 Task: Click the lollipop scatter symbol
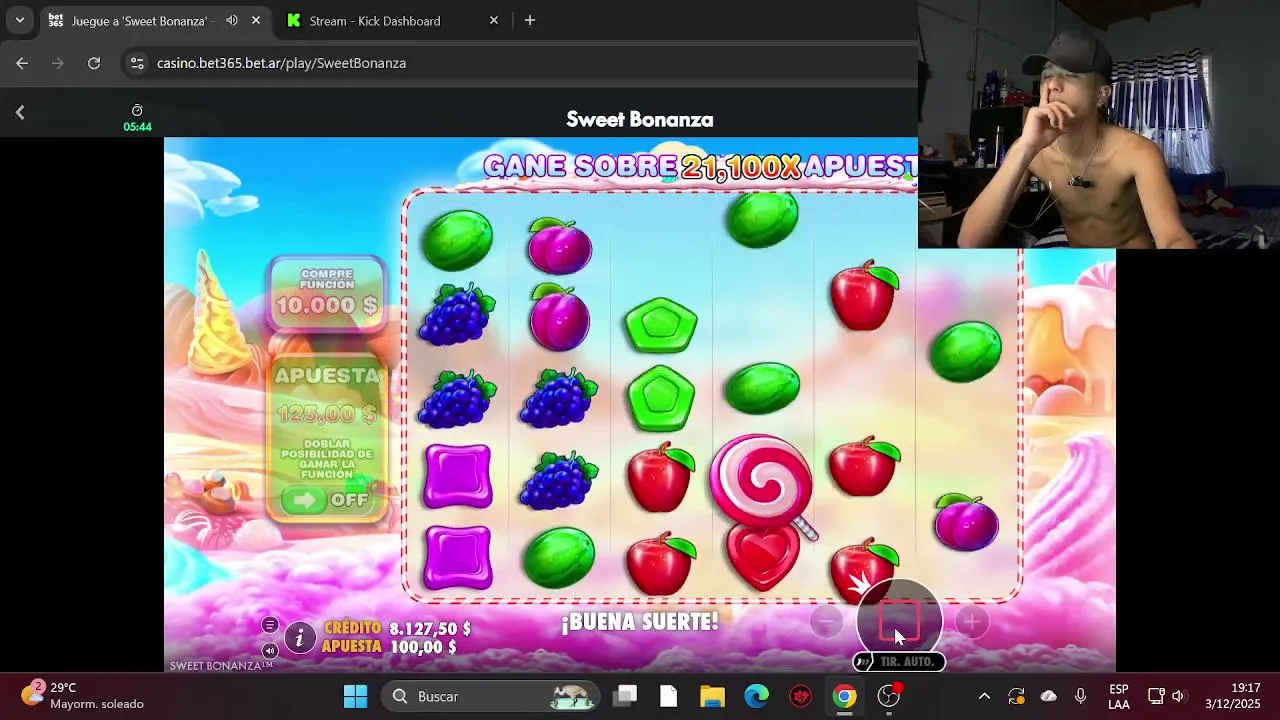763,485
